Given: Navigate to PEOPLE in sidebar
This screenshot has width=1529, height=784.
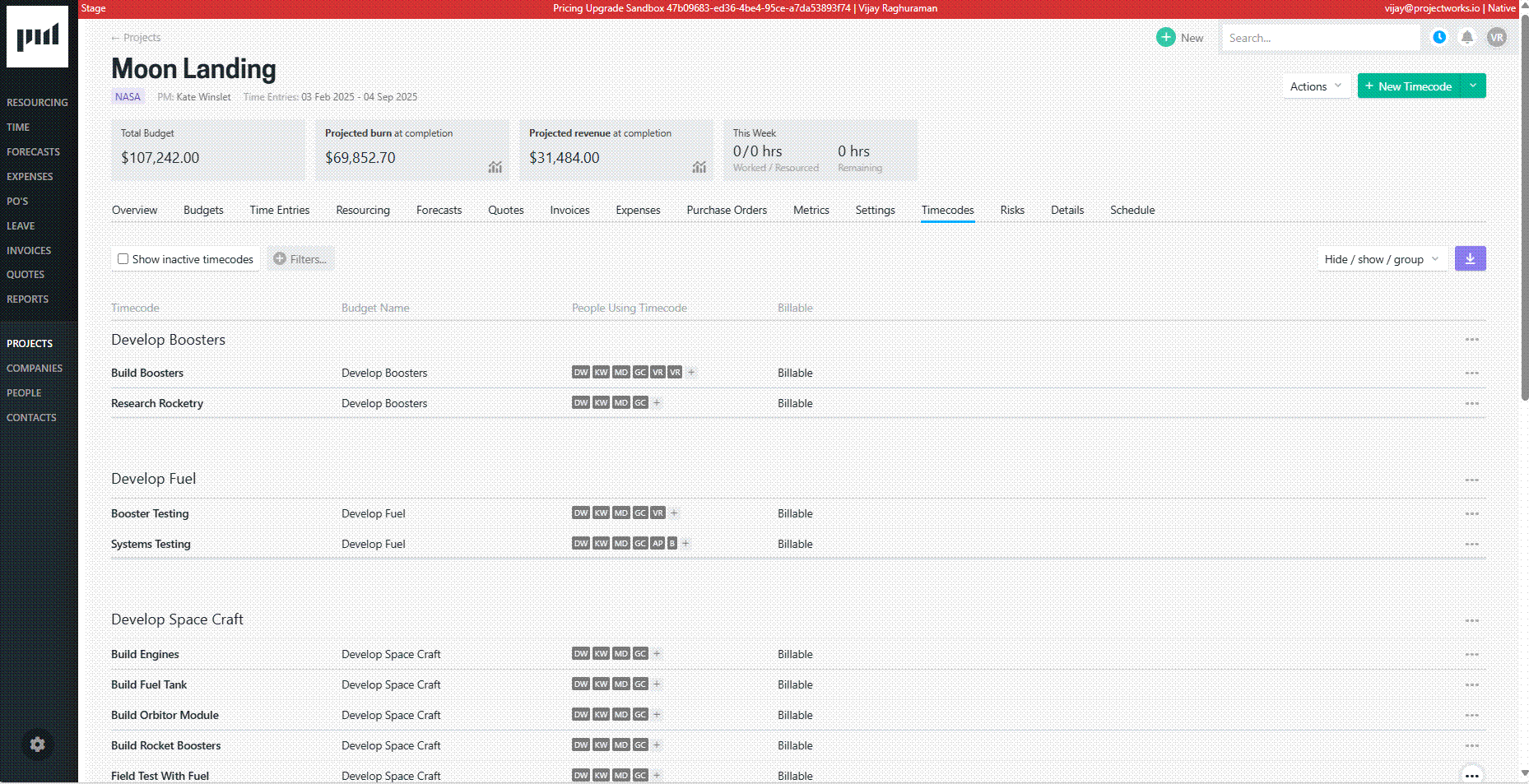Looking at the screenshot, I should [x=24, y=393].
